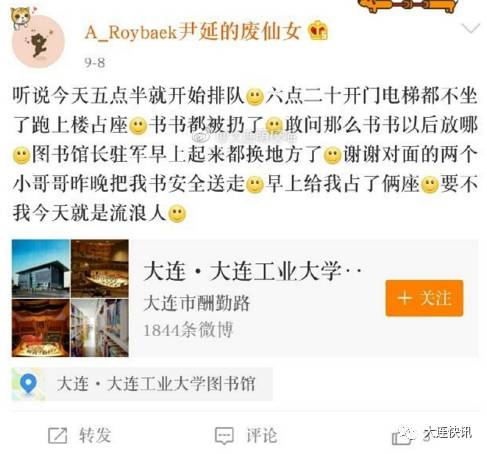The image size is (487, 454).
Task: Tap the 大连市酬勤路 address line
Action: [x=197, y=303]
